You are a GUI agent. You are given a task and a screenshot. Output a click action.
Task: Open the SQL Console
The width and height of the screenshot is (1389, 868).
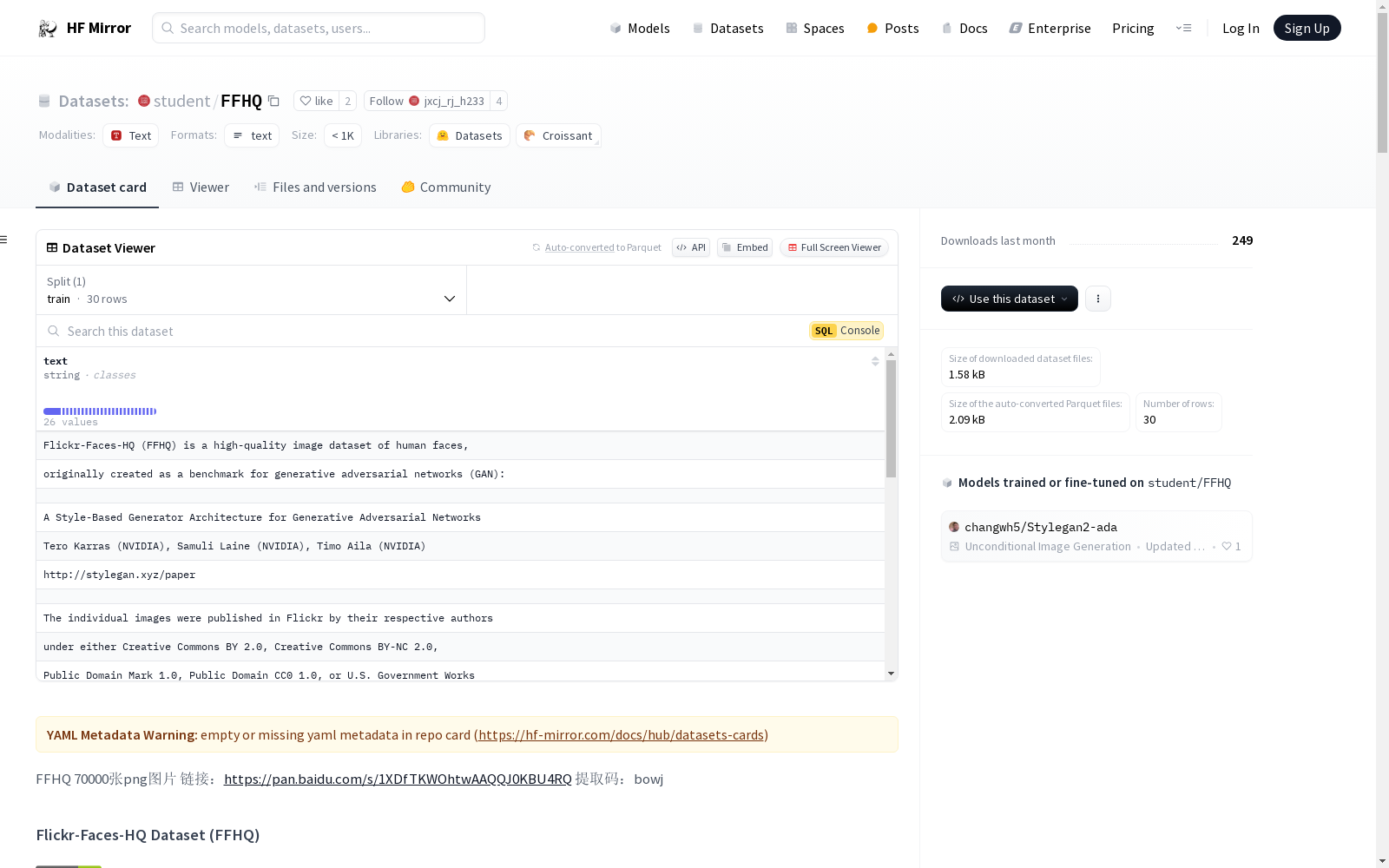click(846, 331)
